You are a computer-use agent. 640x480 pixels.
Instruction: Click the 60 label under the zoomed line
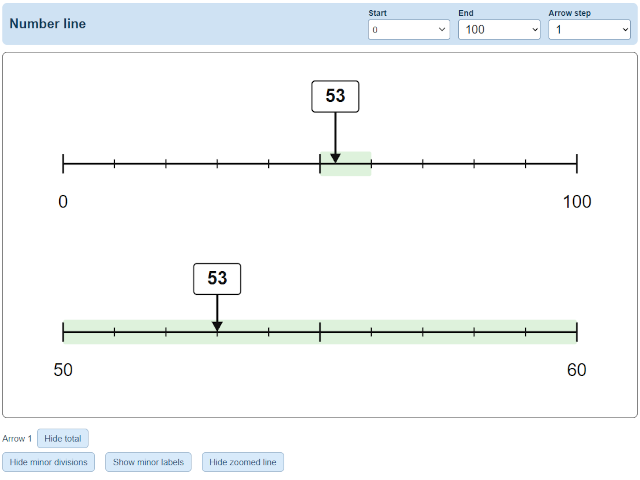(x=577, y=370)
